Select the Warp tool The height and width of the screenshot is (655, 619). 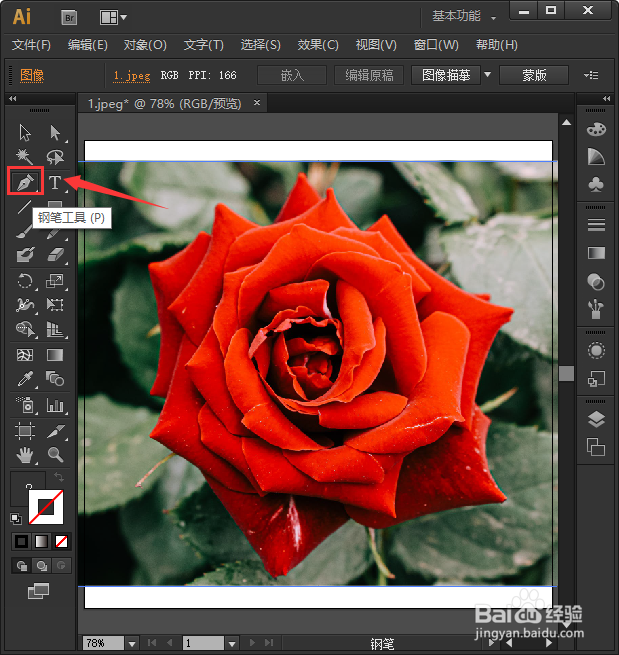click(25, 305)
